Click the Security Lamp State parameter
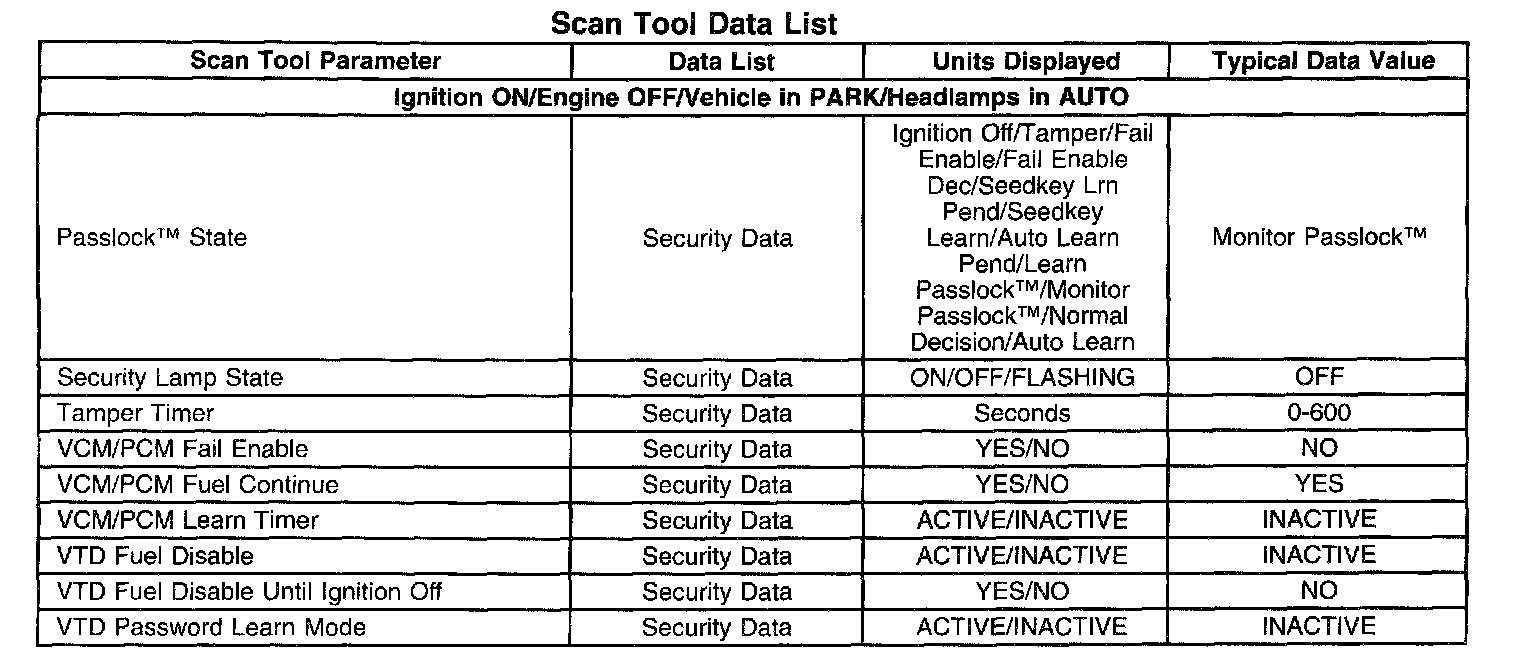Viewport: 1520px width, 666px height. coord(170,378)
